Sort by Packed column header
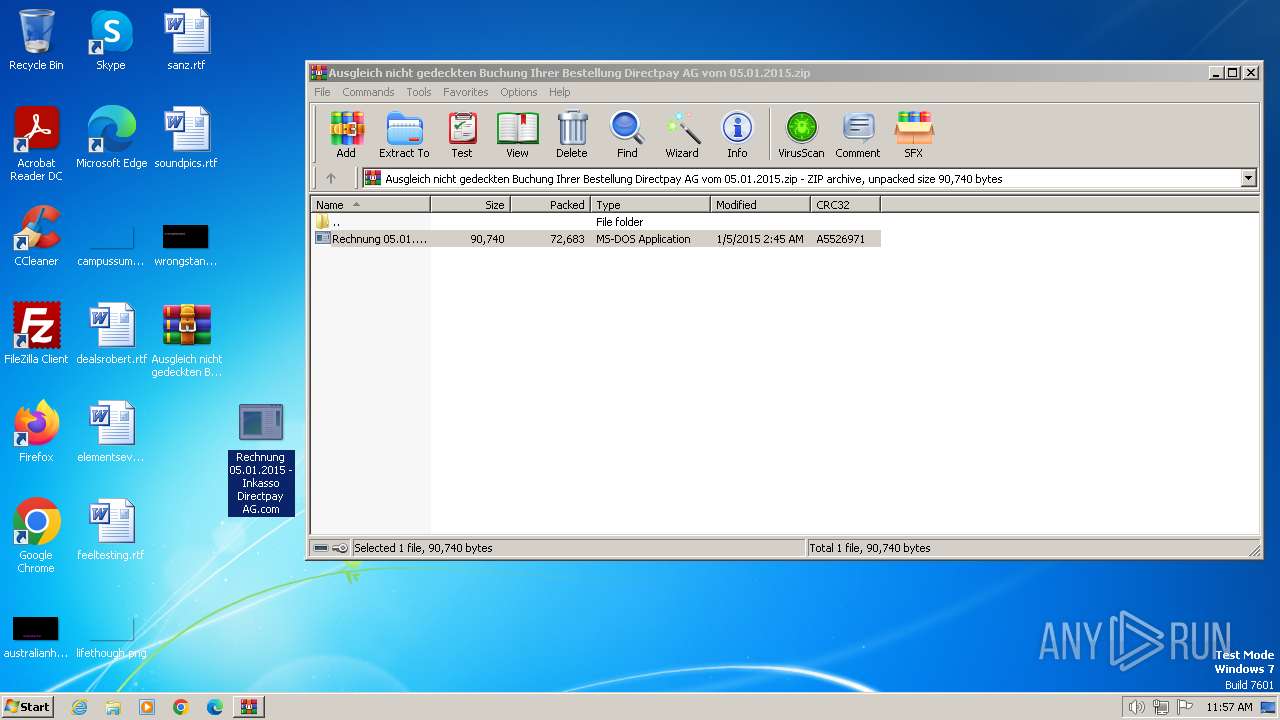The image size is (1280, 720). 550,205
